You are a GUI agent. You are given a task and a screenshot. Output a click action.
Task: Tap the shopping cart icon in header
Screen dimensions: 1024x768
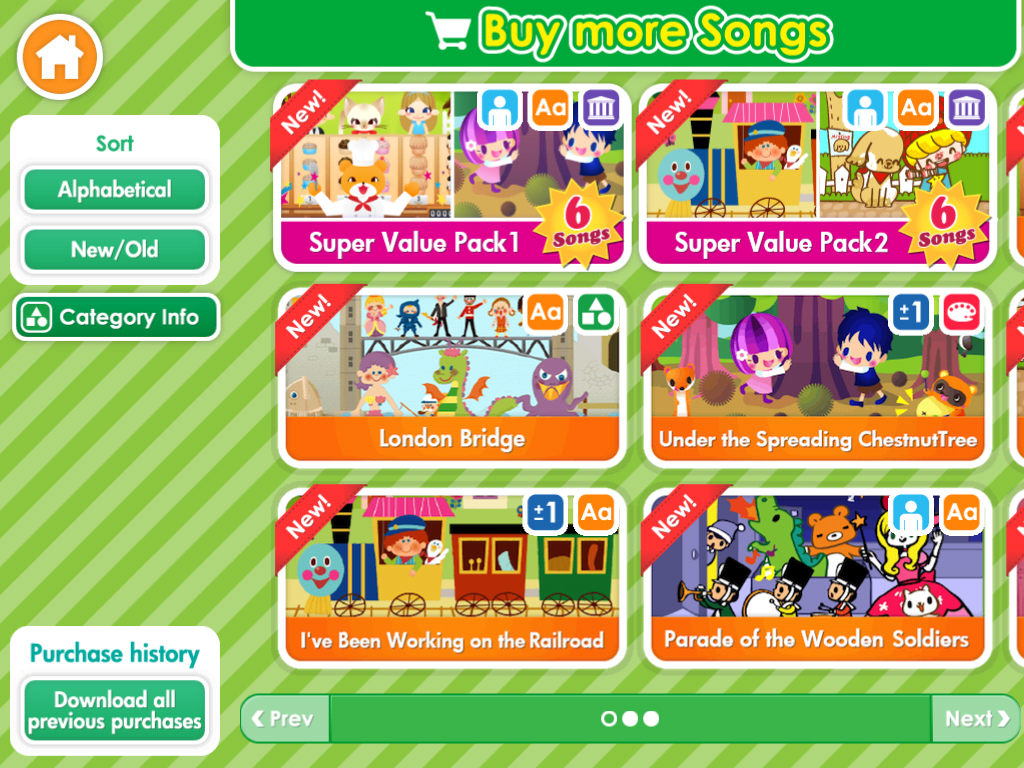point(448,30)
